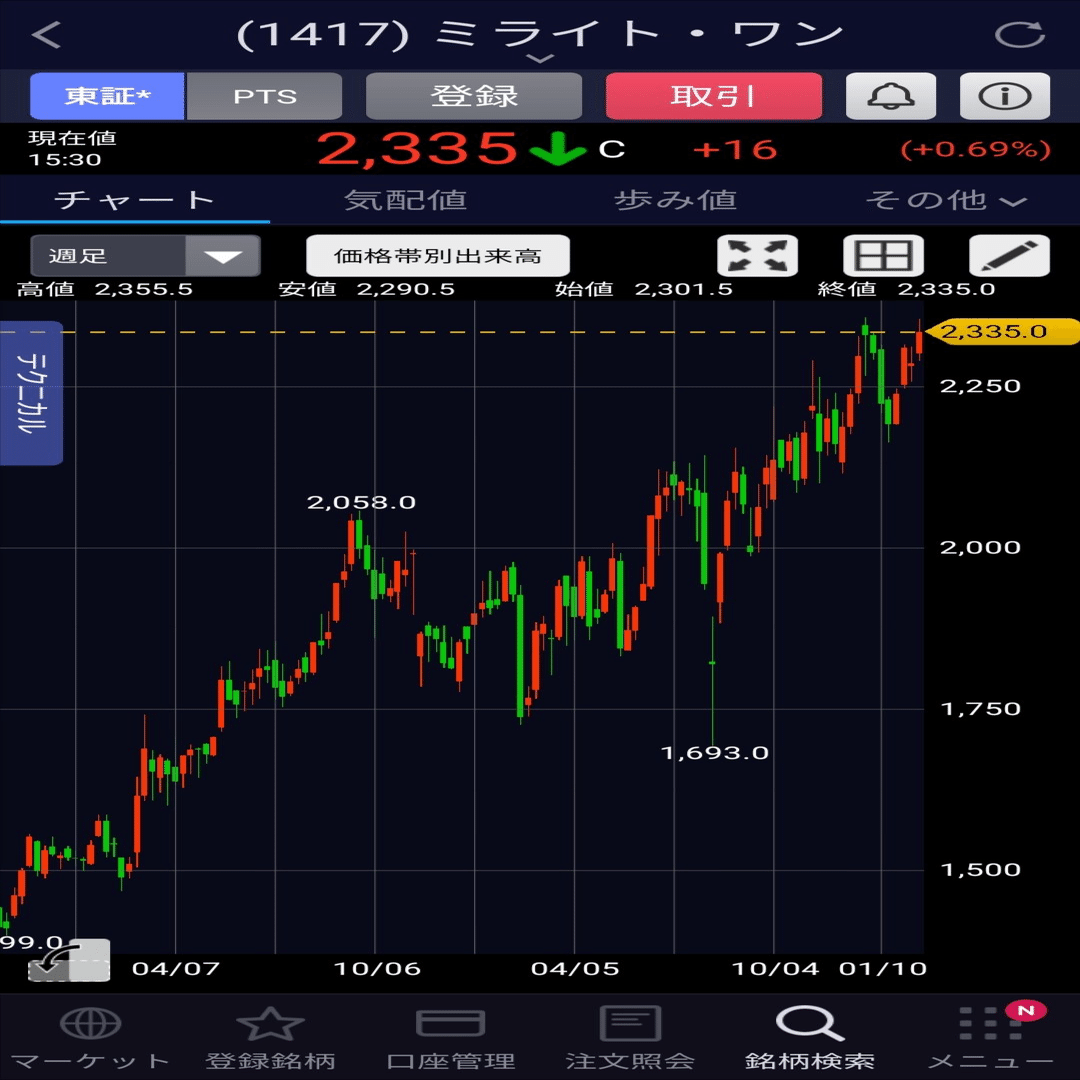Select the 歩み値 tab
Screen dimensions: 1080x1080
675,200
